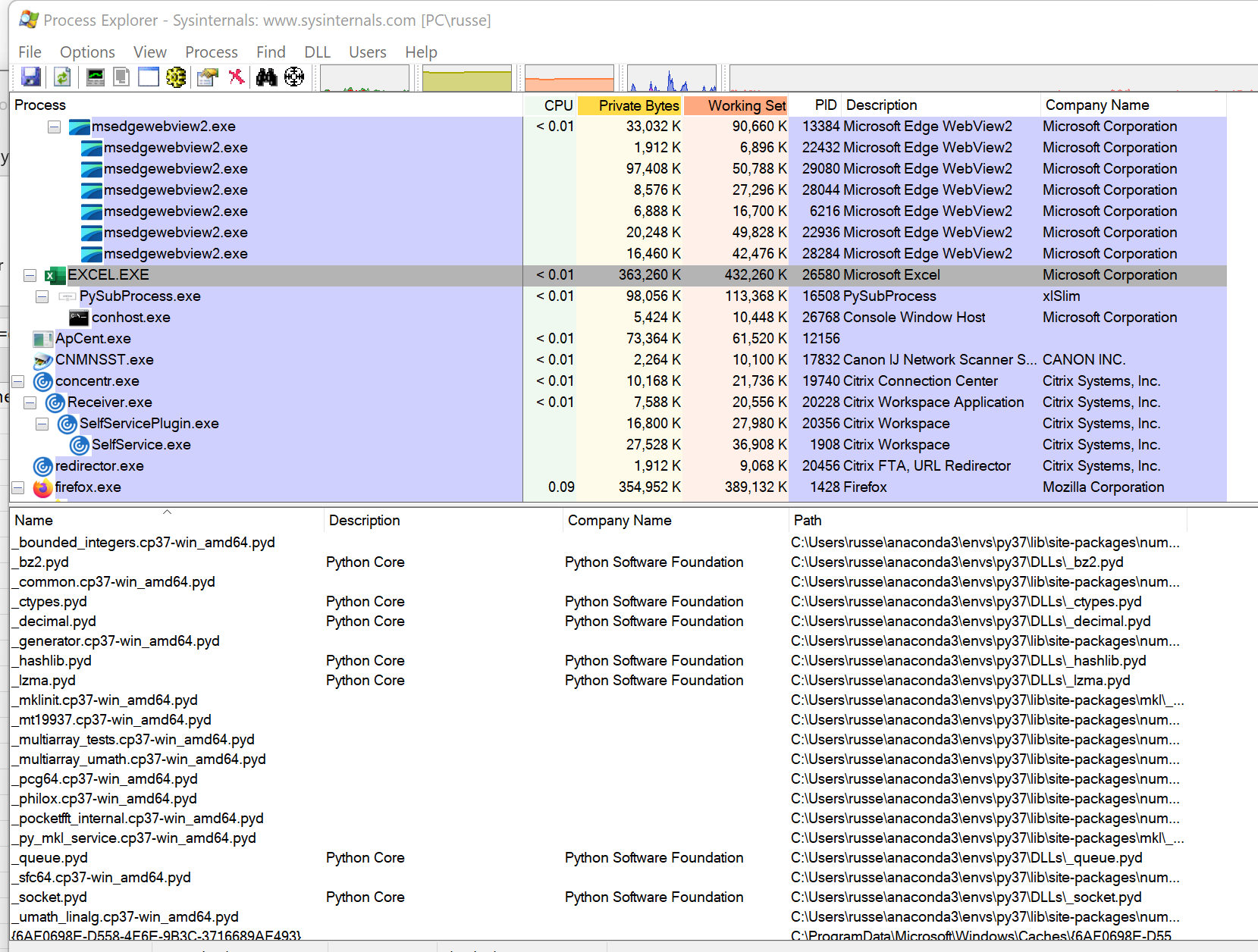Select the msedgewebview2.exe row with PID 22432
This screenshot has width=1258, height=952.
pyautogui.click(x=618, y=148)
